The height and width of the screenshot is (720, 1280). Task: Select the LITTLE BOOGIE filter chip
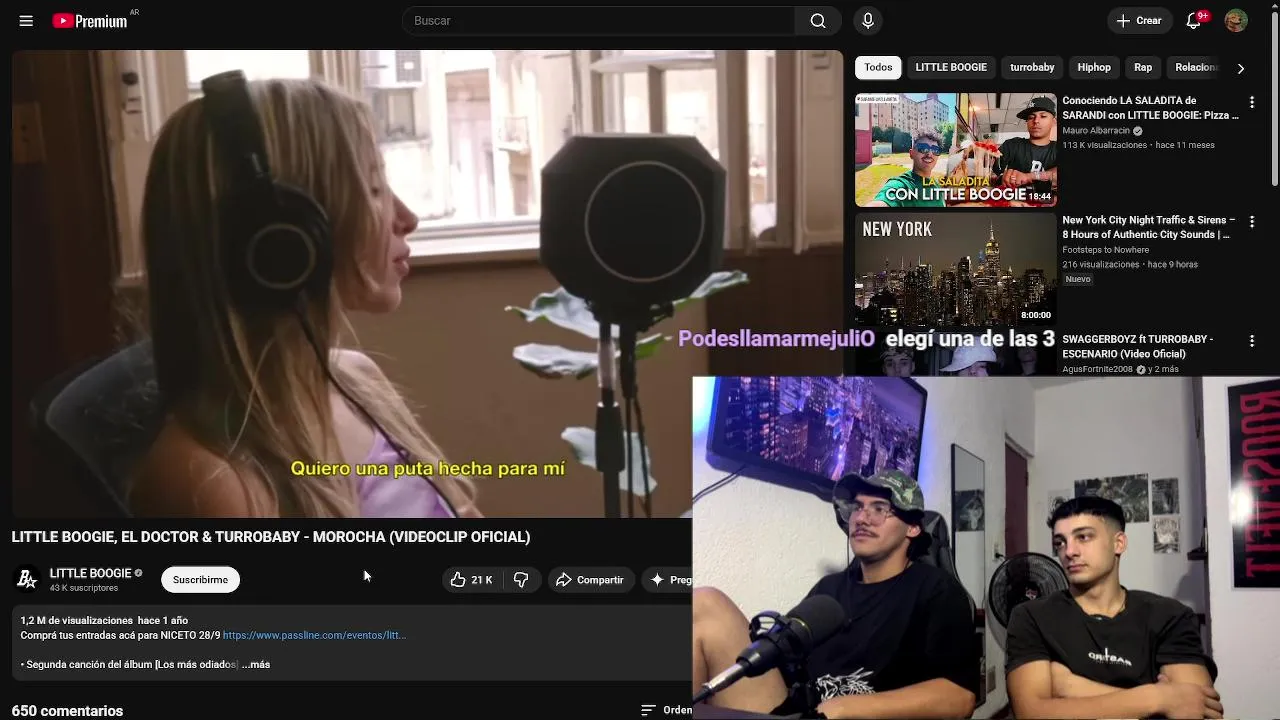tap(951, 67)
